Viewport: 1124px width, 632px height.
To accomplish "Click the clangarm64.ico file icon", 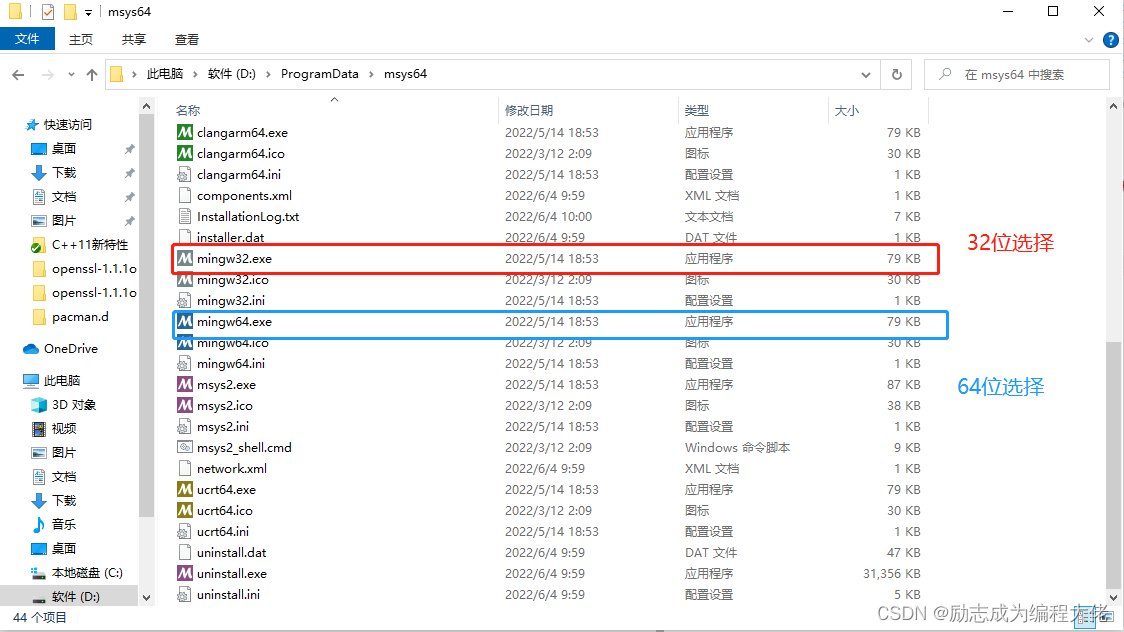I will pyautogui.click(x=185, y=153).
